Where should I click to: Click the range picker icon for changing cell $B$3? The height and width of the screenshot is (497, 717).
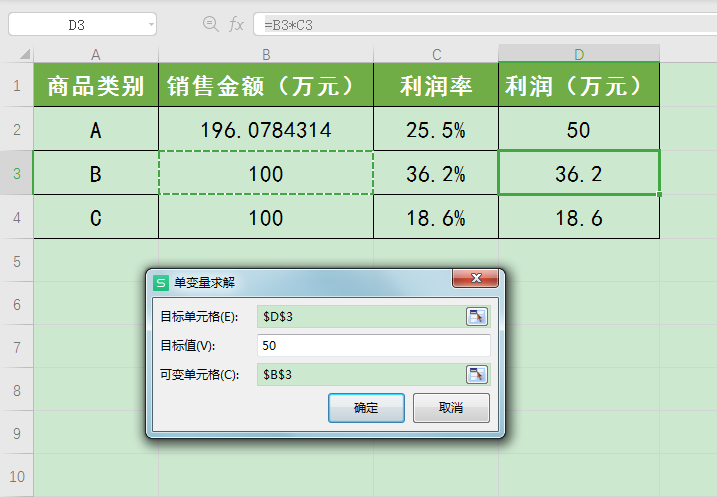tap(476, 374)
